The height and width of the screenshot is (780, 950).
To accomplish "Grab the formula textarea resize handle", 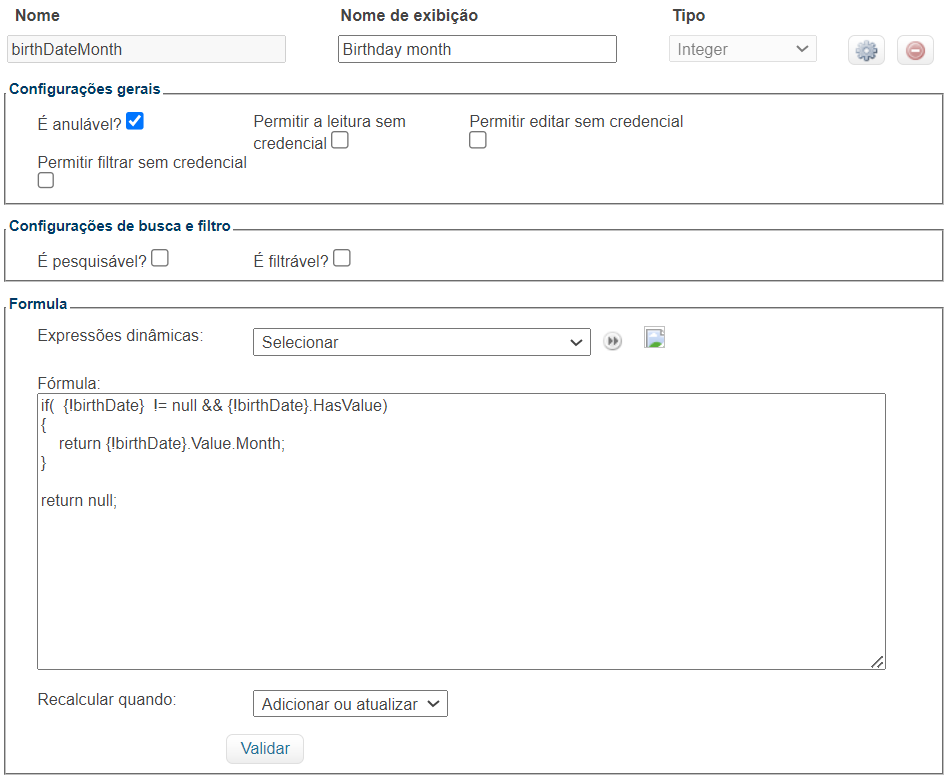I will pos(877,661).
